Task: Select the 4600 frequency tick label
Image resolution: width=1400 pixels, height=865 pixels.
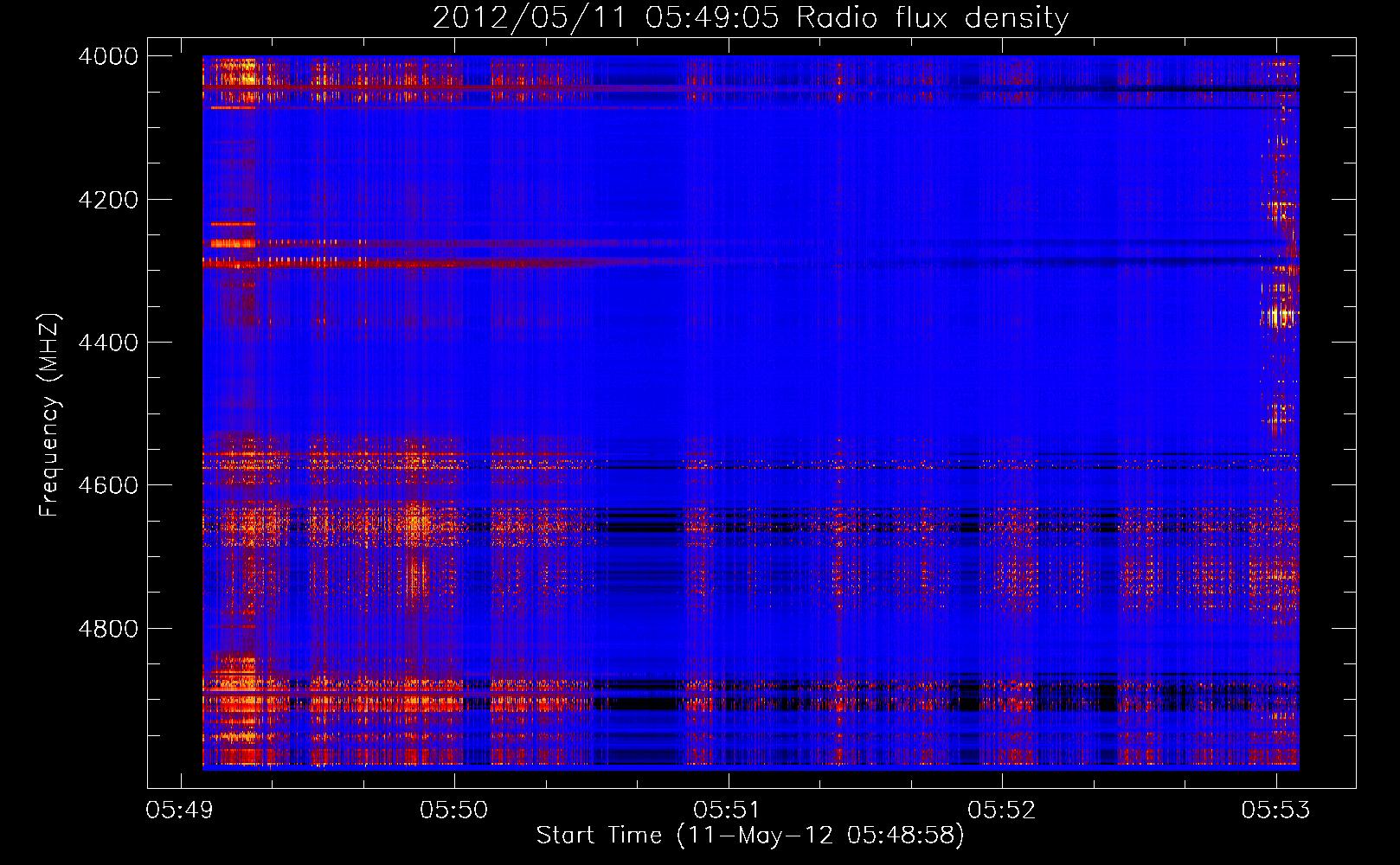Action: (108, 485)
